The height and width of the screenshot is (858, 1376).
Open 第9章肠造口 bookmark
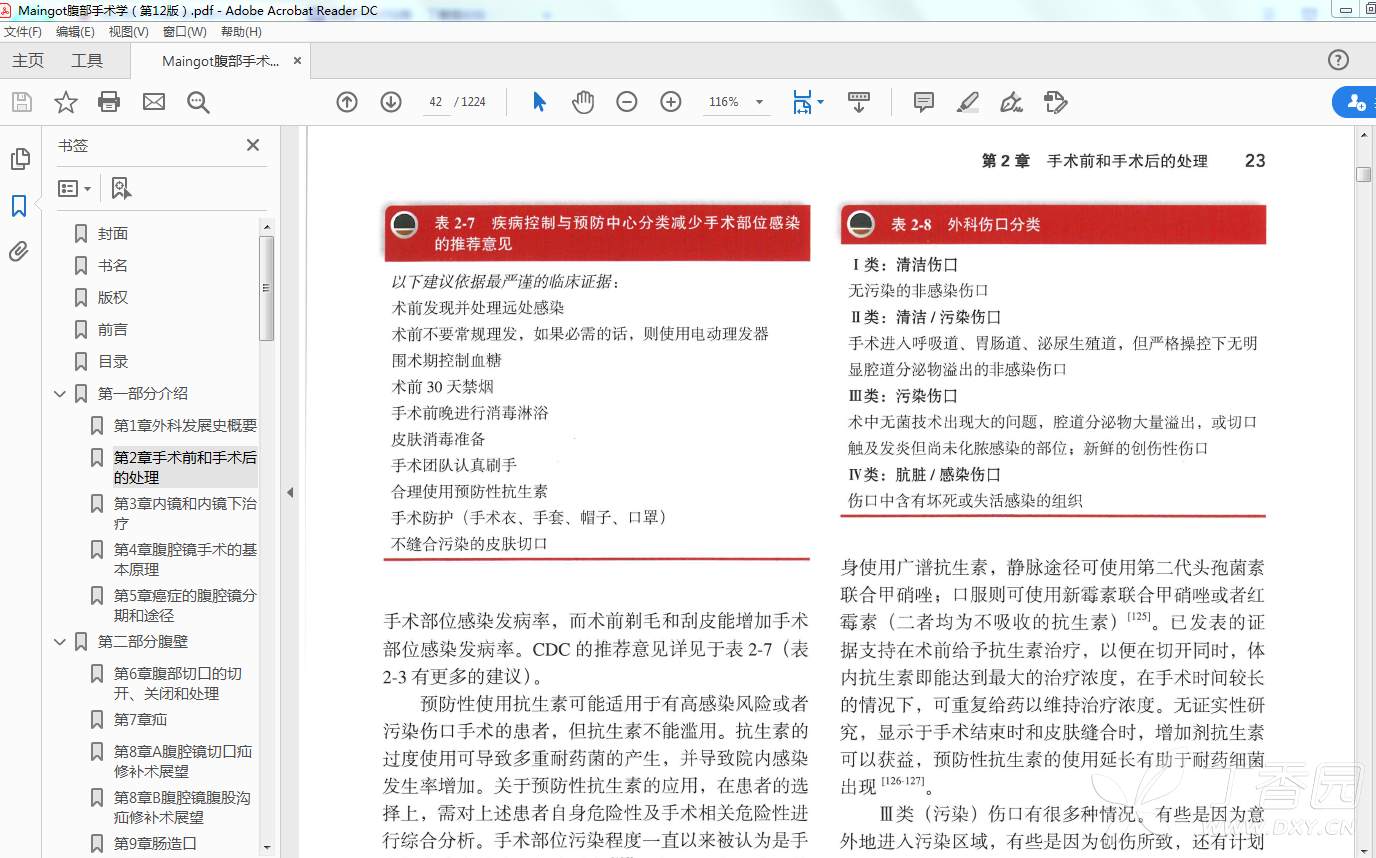155,844
